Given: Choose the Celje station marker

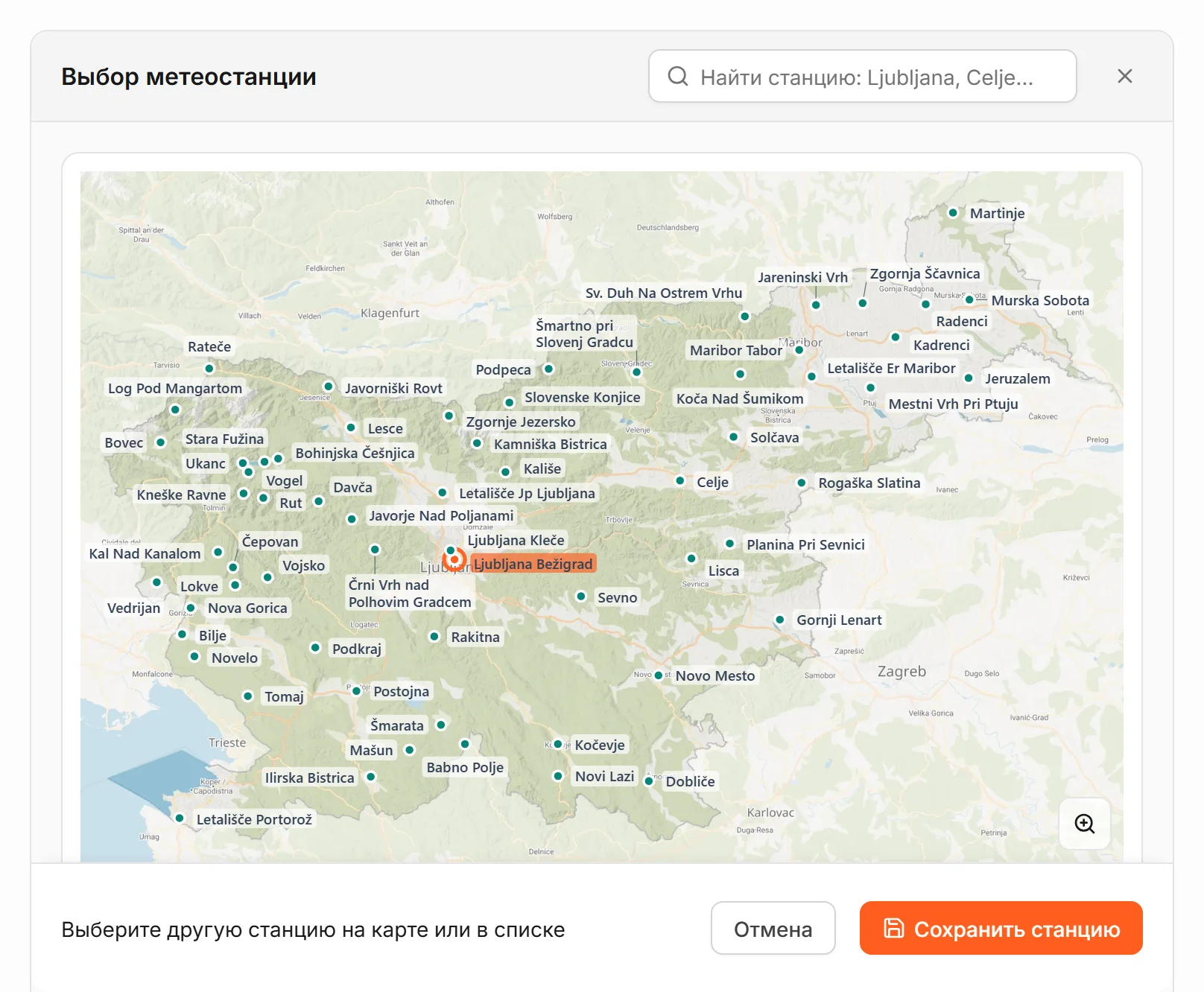Looking at the screenshot, I should click(x=680, y=481).
